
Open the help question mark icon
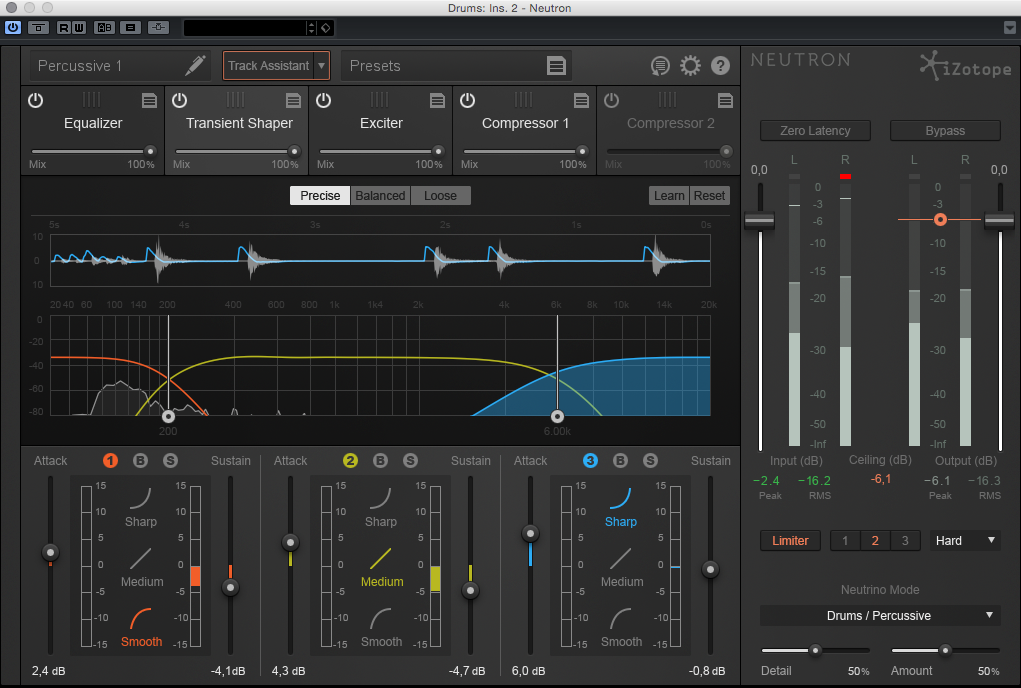click(720, 66)
